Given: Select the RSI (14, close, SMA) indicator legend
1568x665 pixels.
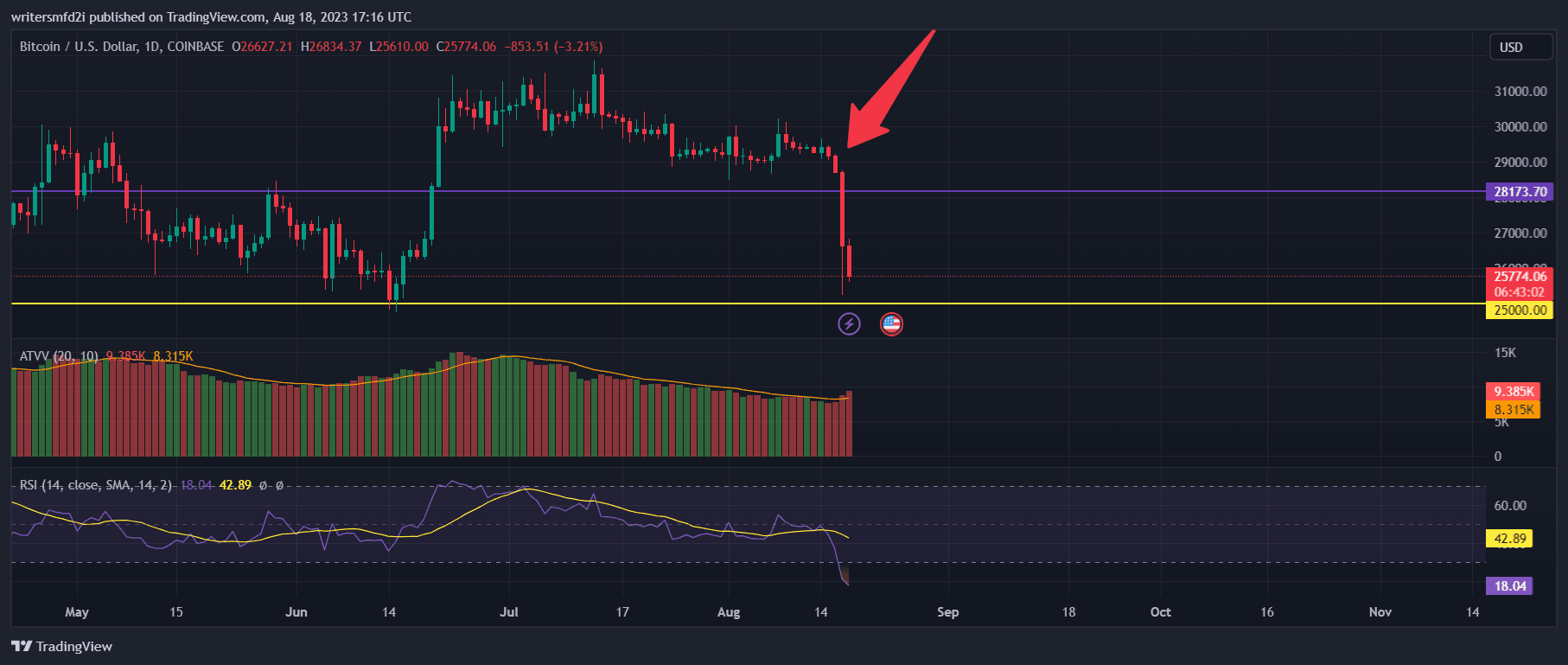Looking at the screenshot, I should tap(95, 485).
